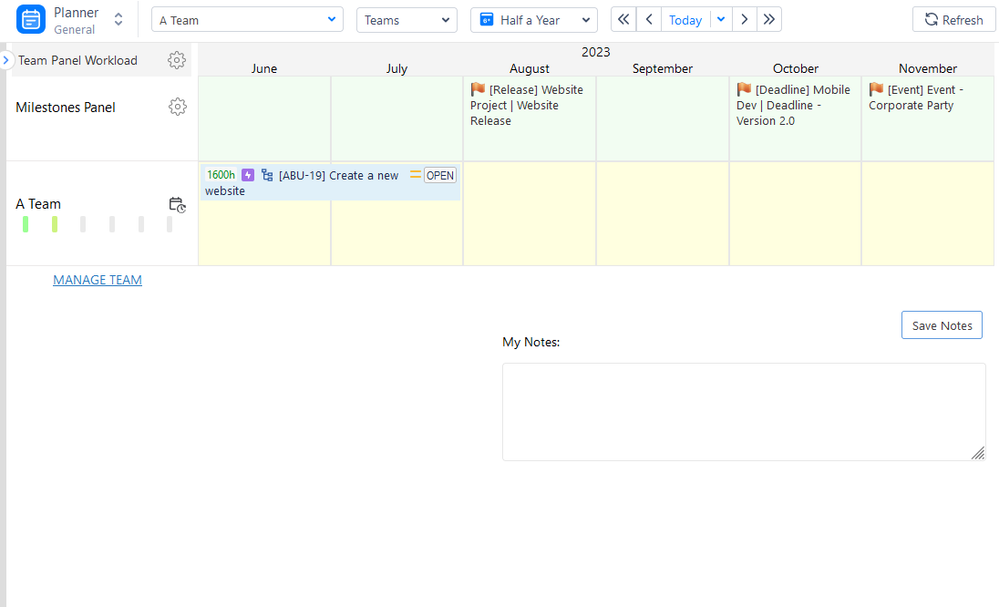Expand the left sidebar chevron
Viewport: 999px width, 607px height.
[6, 61]
